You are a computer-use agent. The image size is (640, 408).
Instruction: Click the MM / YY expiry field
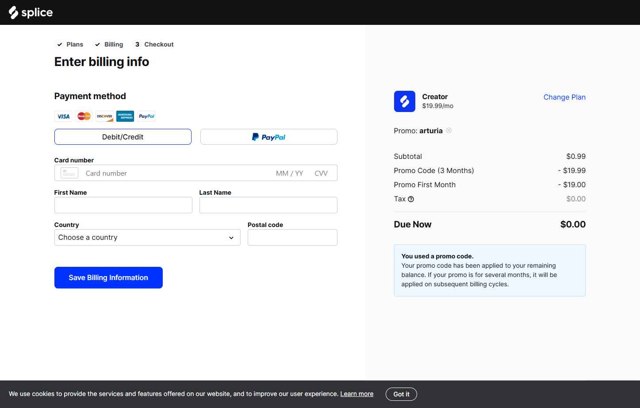click(x=289, y=173)
